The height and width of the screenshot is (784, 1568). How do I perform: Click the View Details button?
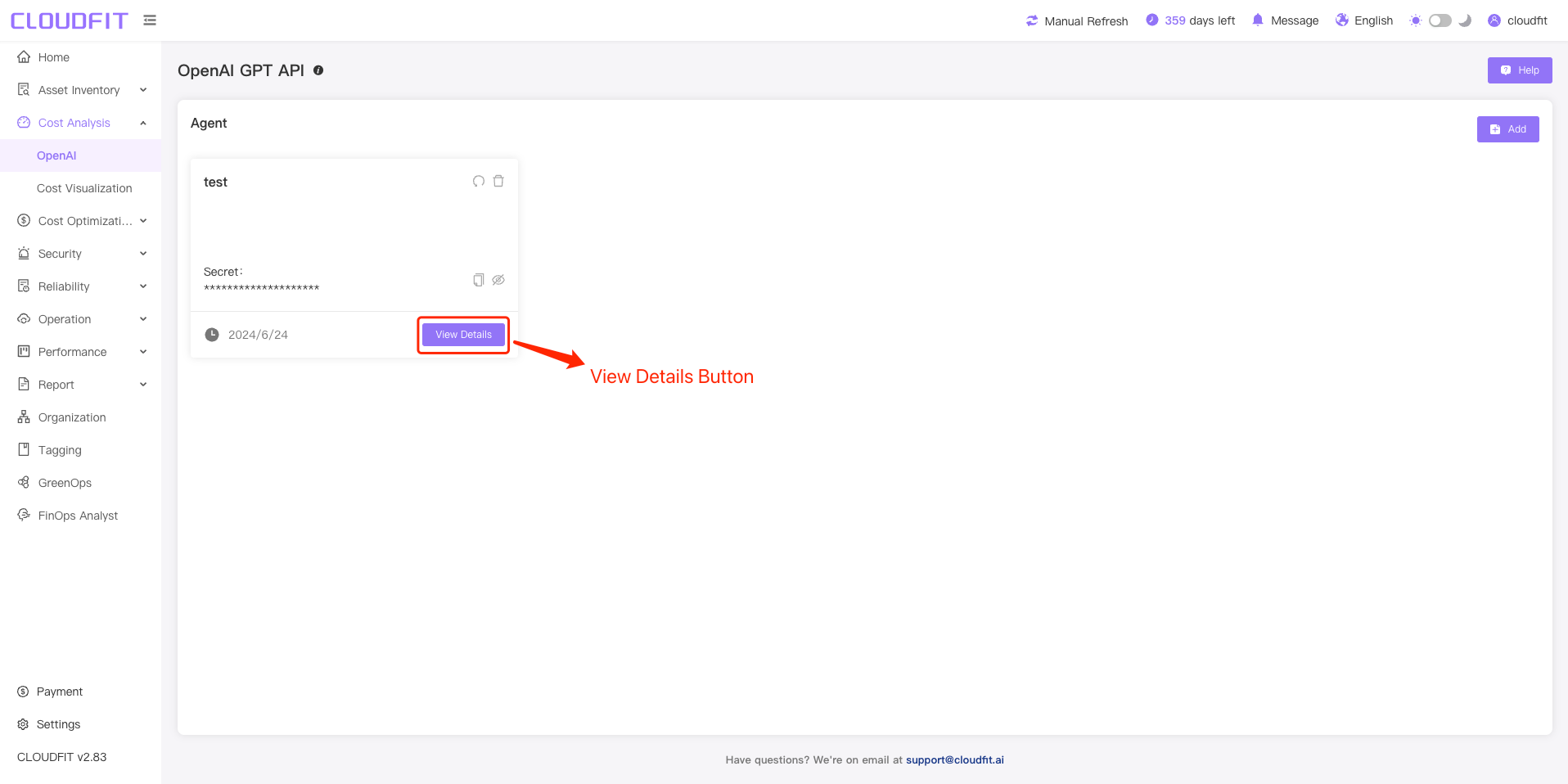pyautogui.click(x=463, y=335)
